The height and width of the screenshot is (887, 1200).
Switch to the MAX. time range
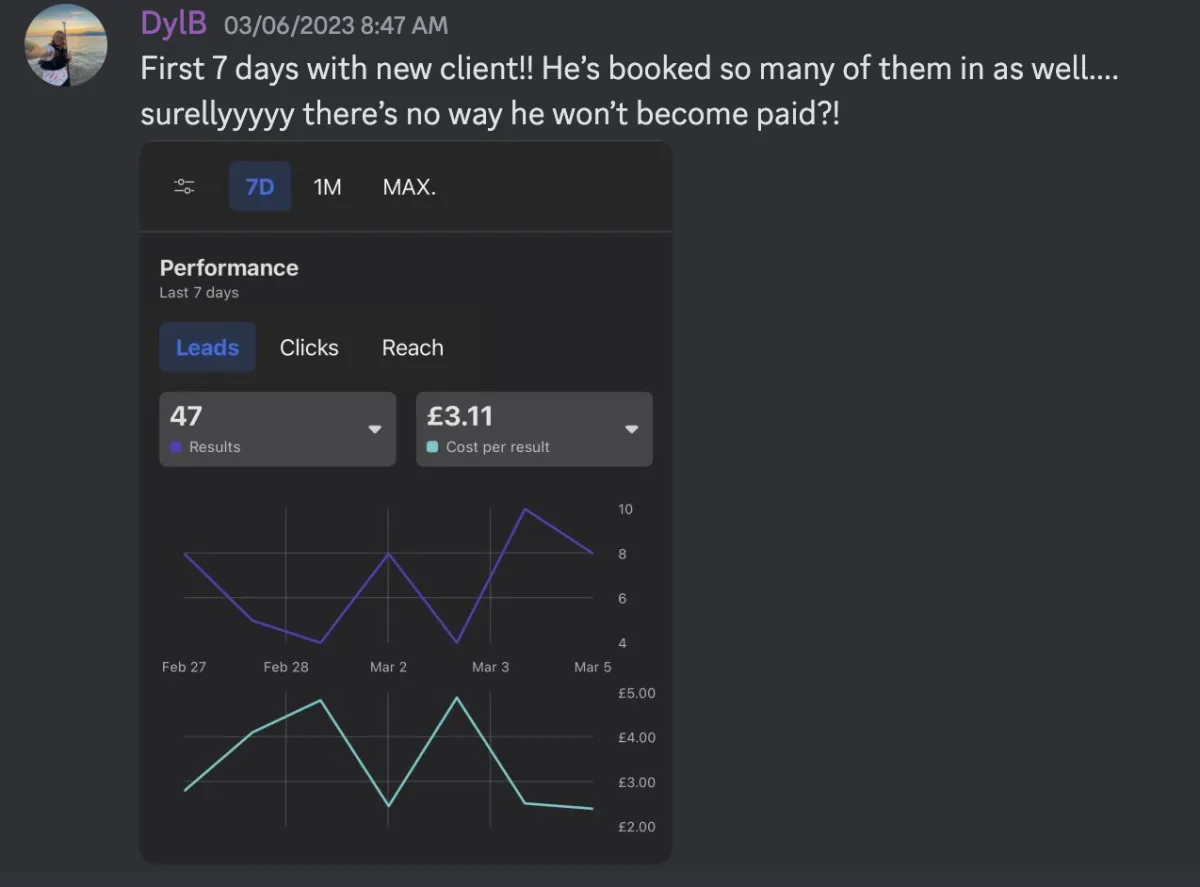[409, 187]
